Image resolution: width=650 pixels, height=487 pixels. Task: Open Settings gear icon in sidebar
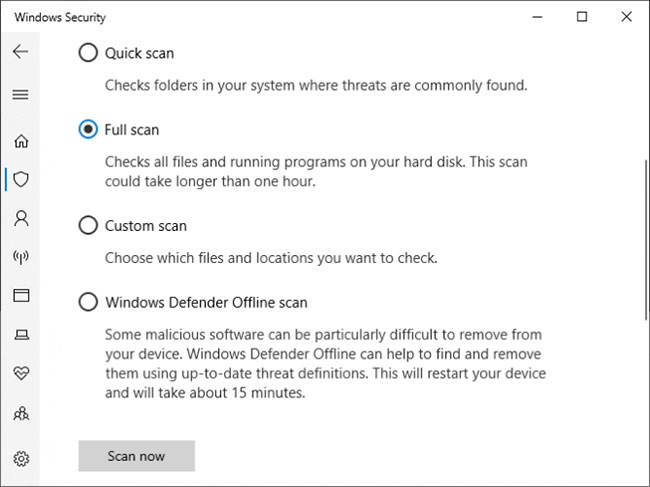click(21, 458)
